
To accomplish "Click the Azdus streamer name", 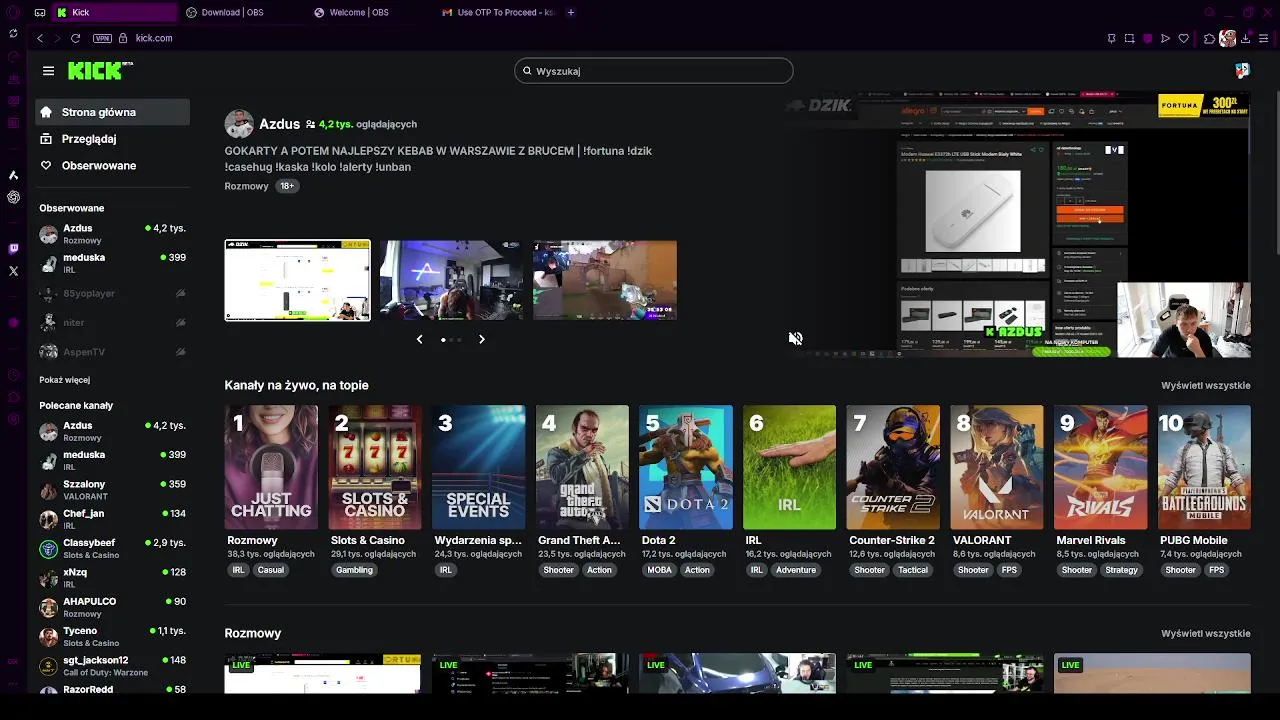I will click(279, 124).
